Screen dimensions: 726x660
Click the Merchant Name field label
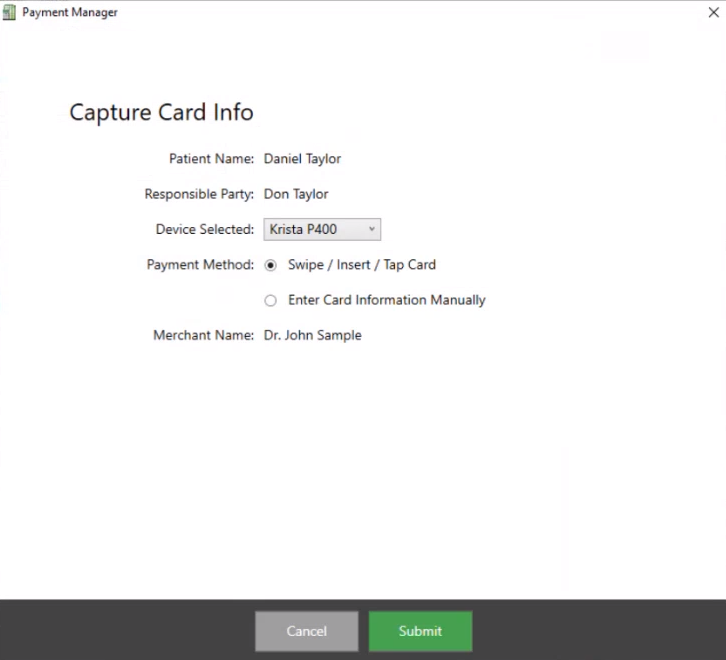[x=203, y=335]
